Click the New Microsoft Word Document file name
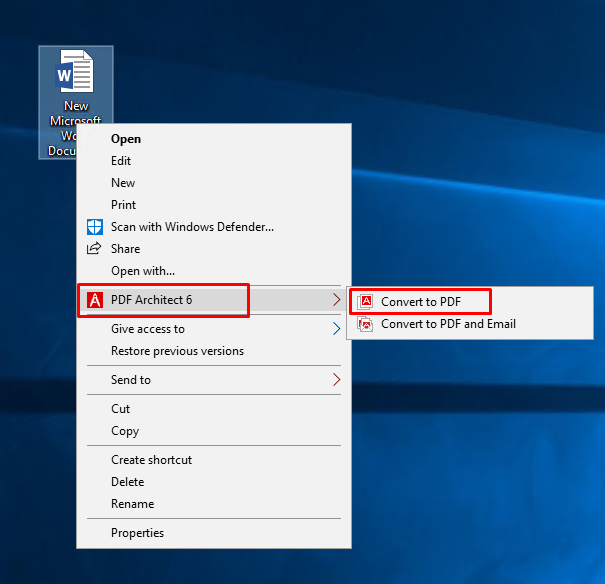The height and width of the screenshot is (584, 605). tap(76, 128)
